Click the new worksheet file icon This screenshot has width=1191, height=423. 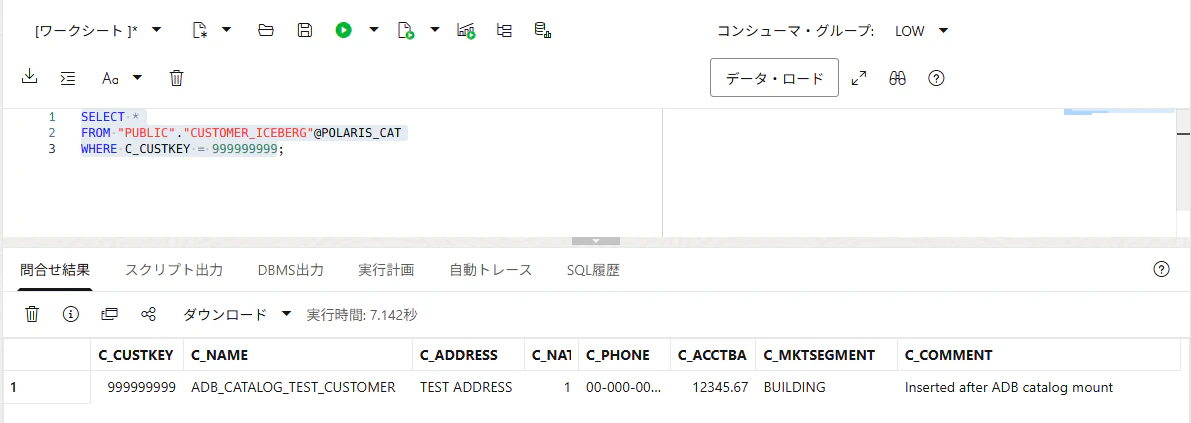pos(200,30)
